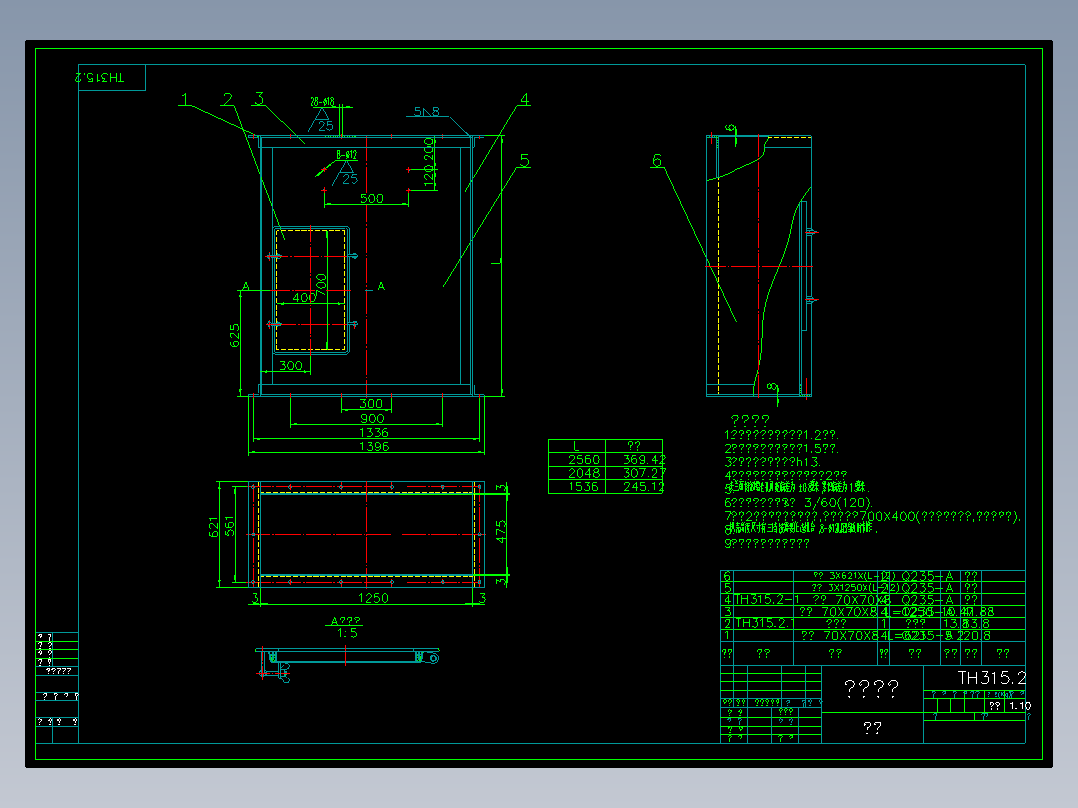Screen dimensions: 1078x808
Task: Select the 1396 overall width dimension
Action: pos(374,446)
